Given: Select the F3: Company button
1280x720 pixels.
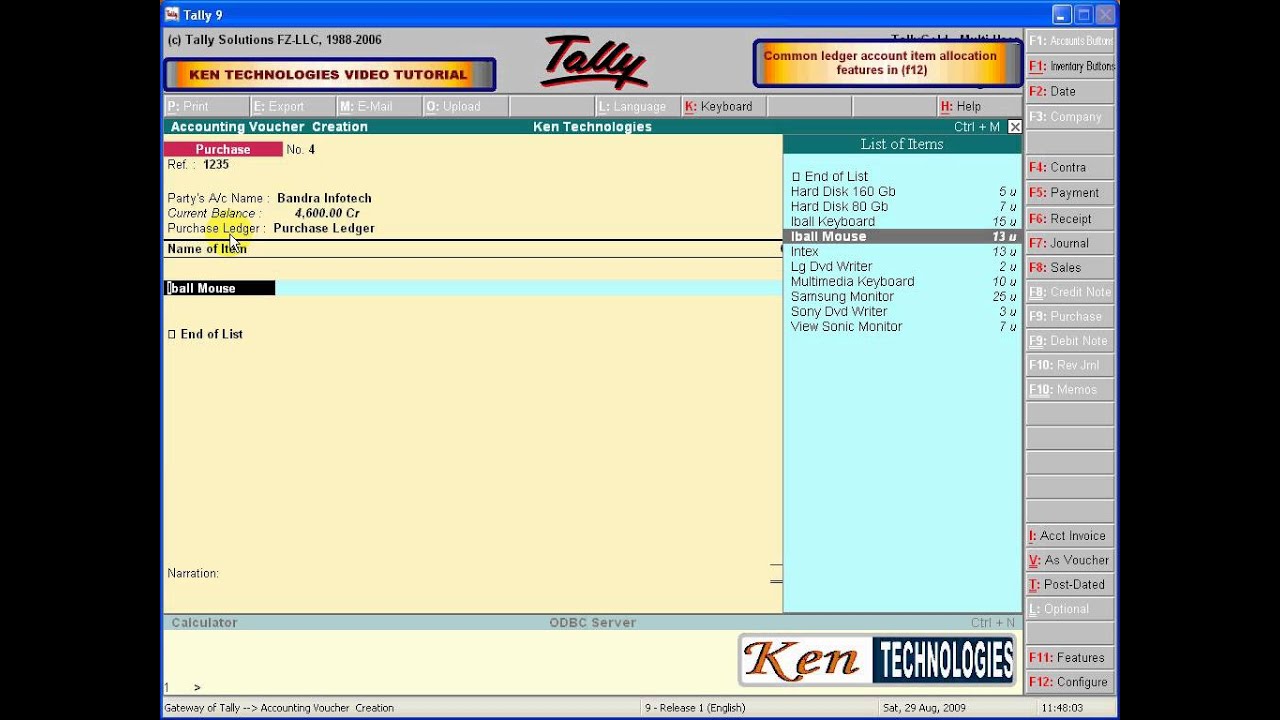Looking at the screenshot, I should [x=1070, y=117].
